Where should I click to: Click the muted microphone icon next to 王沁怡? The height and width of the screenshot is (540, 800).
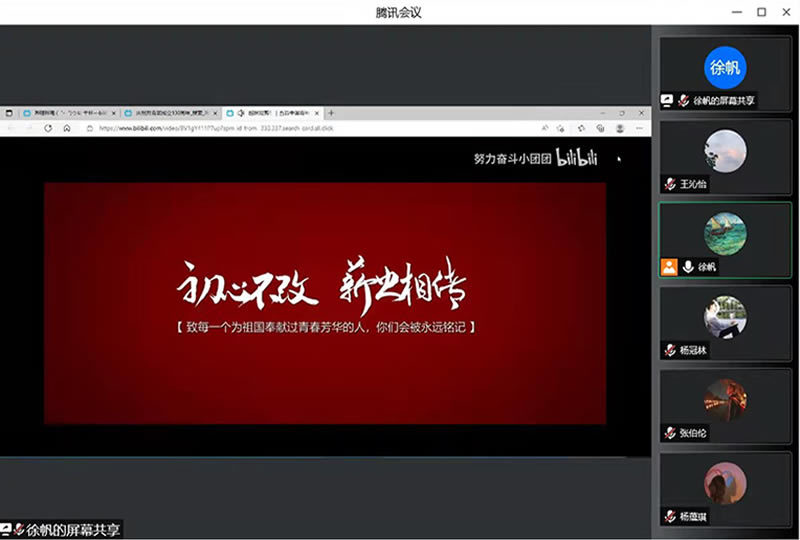[x=670, y=184]
